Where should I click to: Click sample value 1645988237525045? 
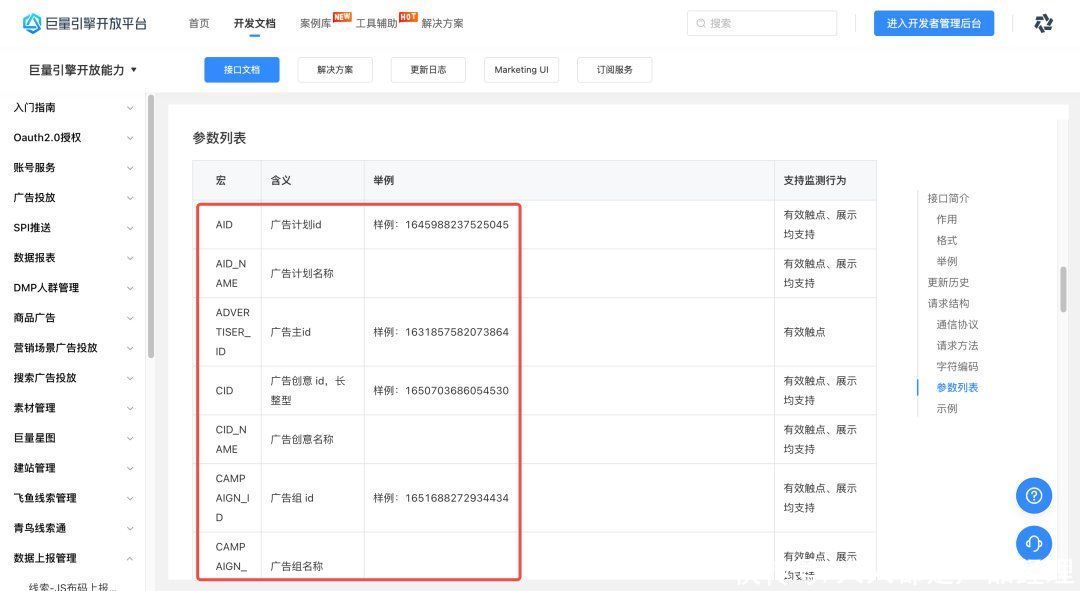tap(457, 225)
